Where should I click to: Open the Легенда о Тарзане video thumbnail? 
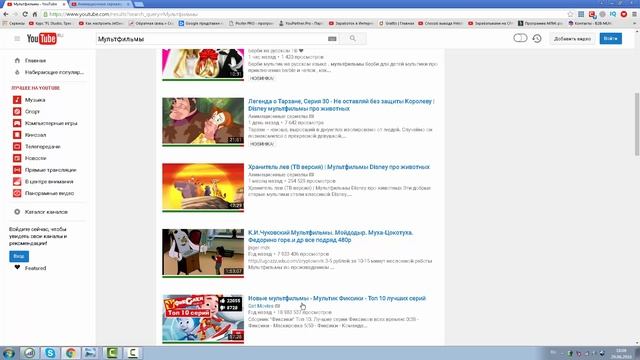[x=203, y=121]
